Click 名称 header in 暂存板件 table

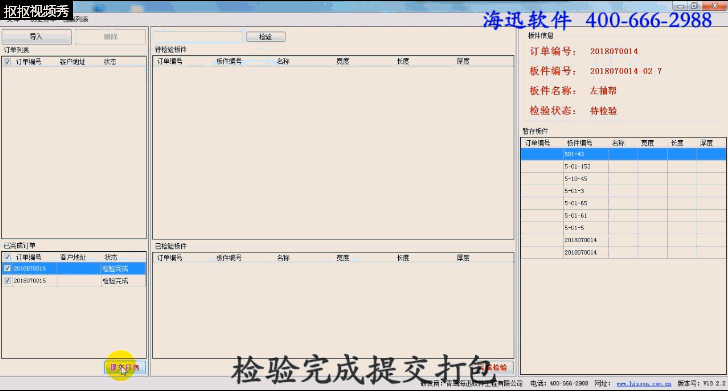coord(618,143)
